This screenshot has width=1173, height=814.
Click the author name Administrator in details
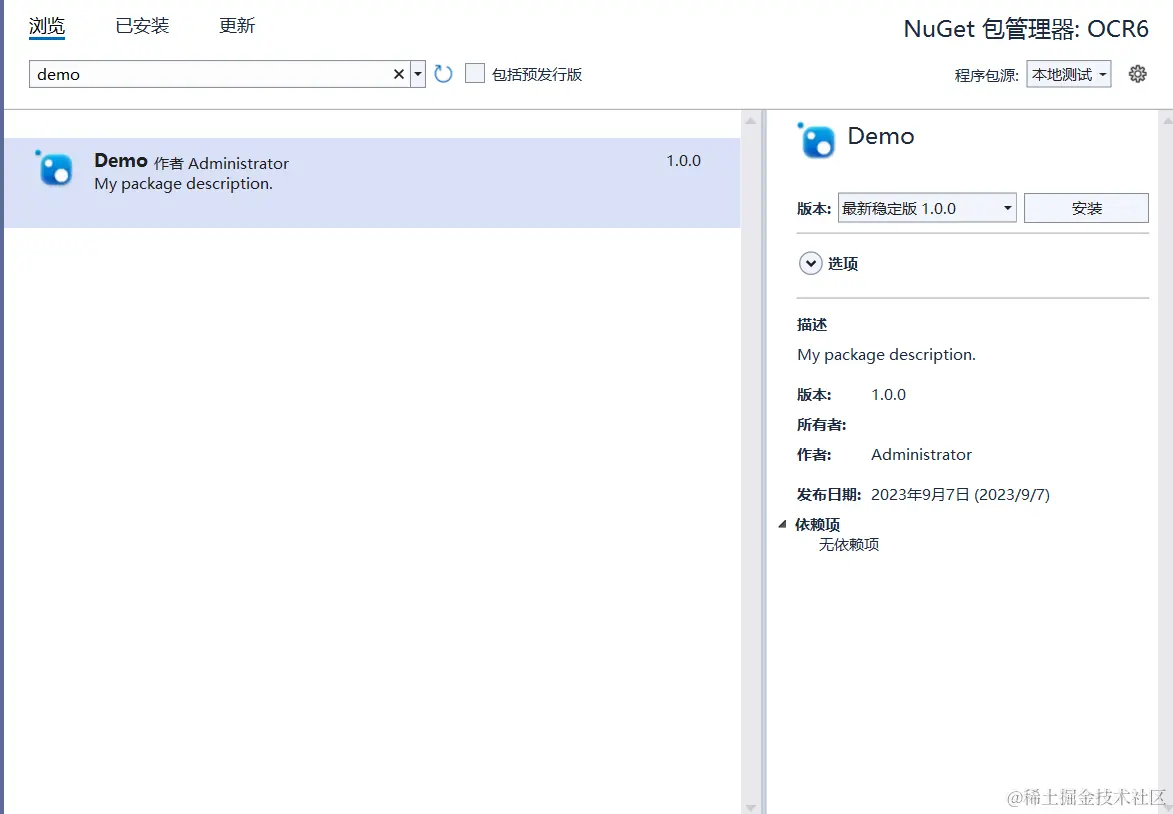tap(922, 455)
